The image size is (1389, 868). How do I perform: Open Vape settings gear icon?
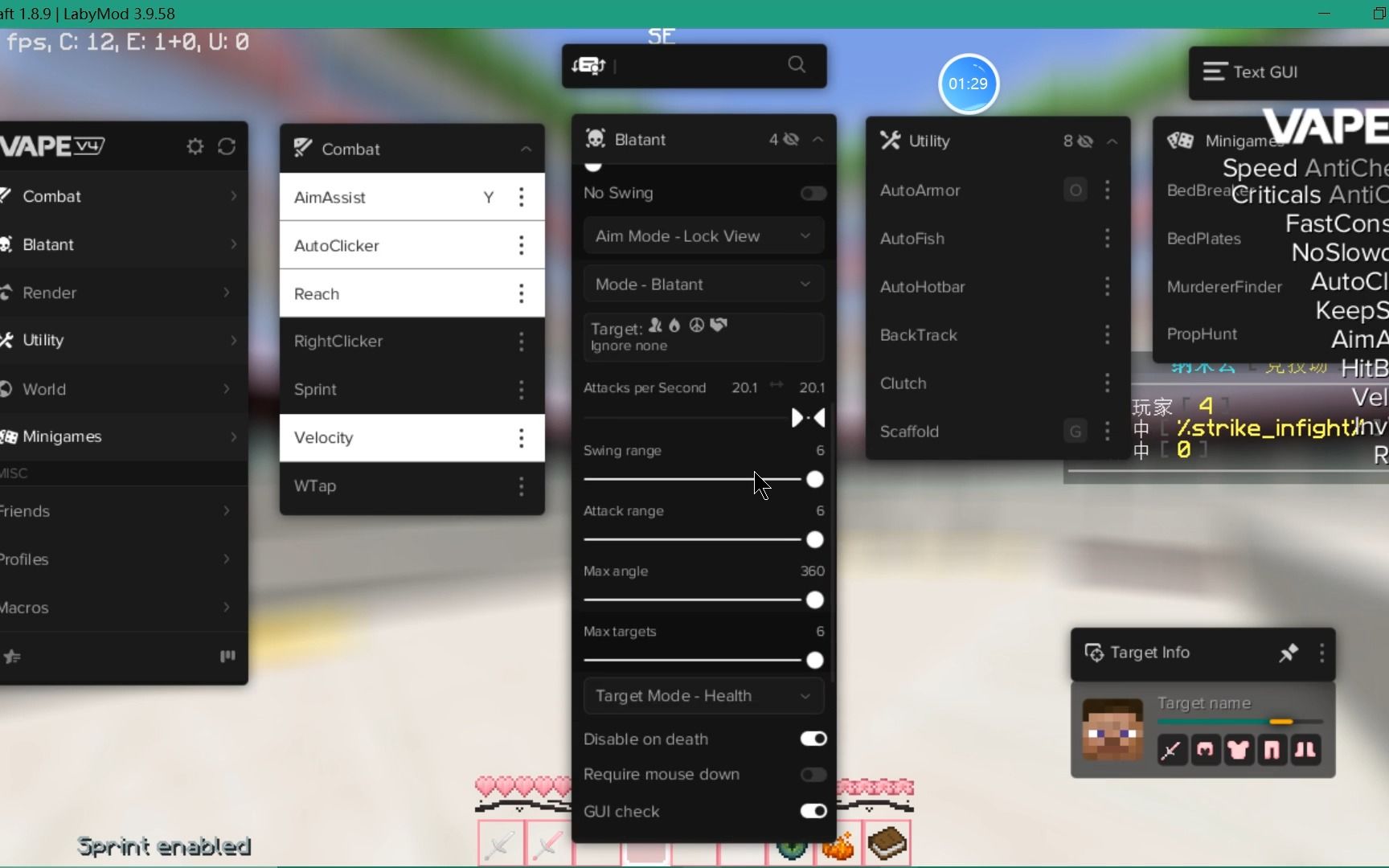coord(195,146)
